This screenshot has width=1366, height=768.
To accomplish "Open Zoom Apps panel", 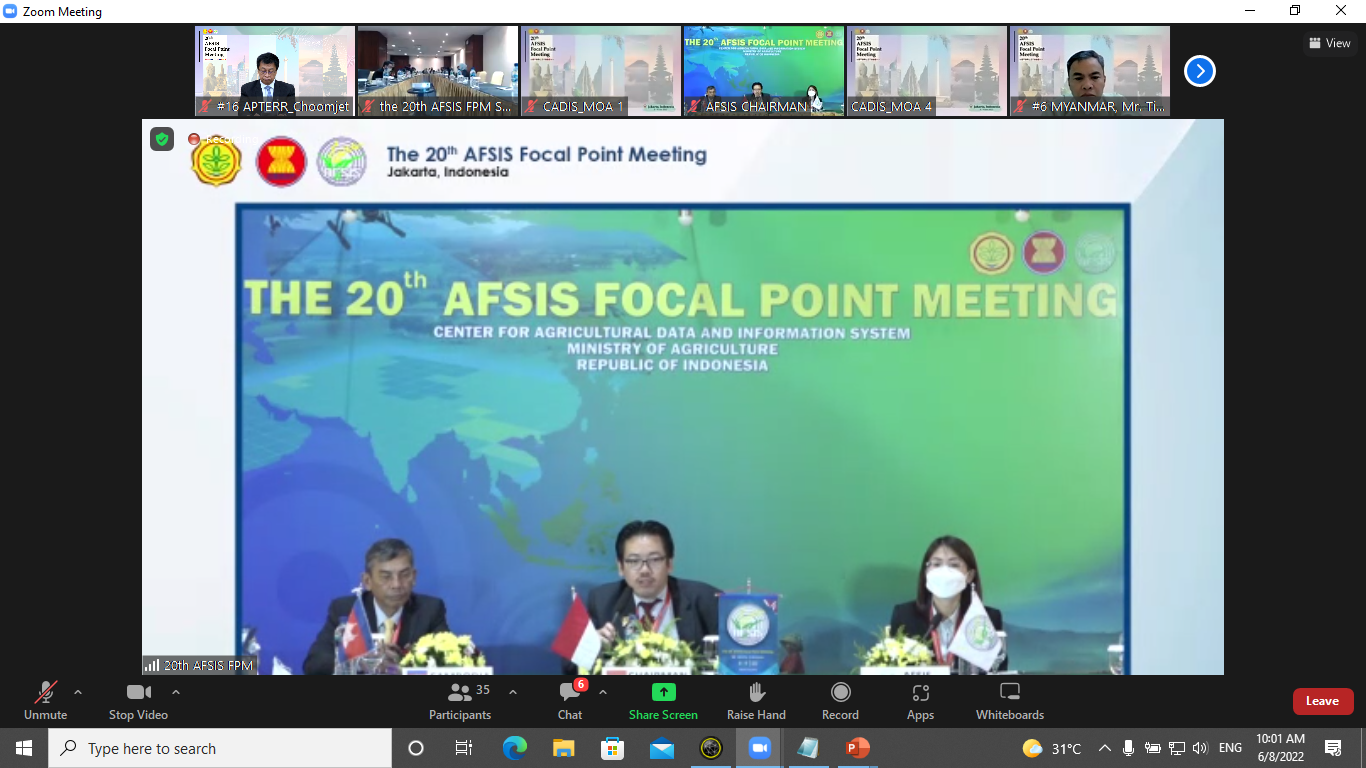I will tap(920, 700).
